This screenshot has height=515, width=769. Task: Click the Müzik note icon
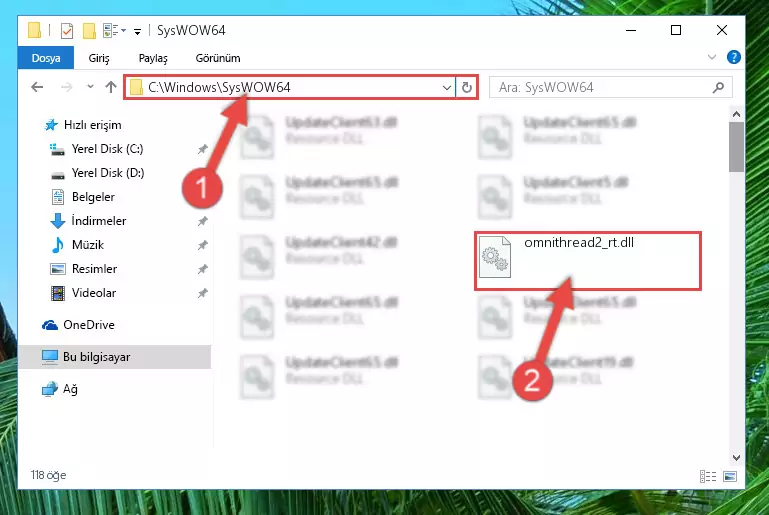58,245
